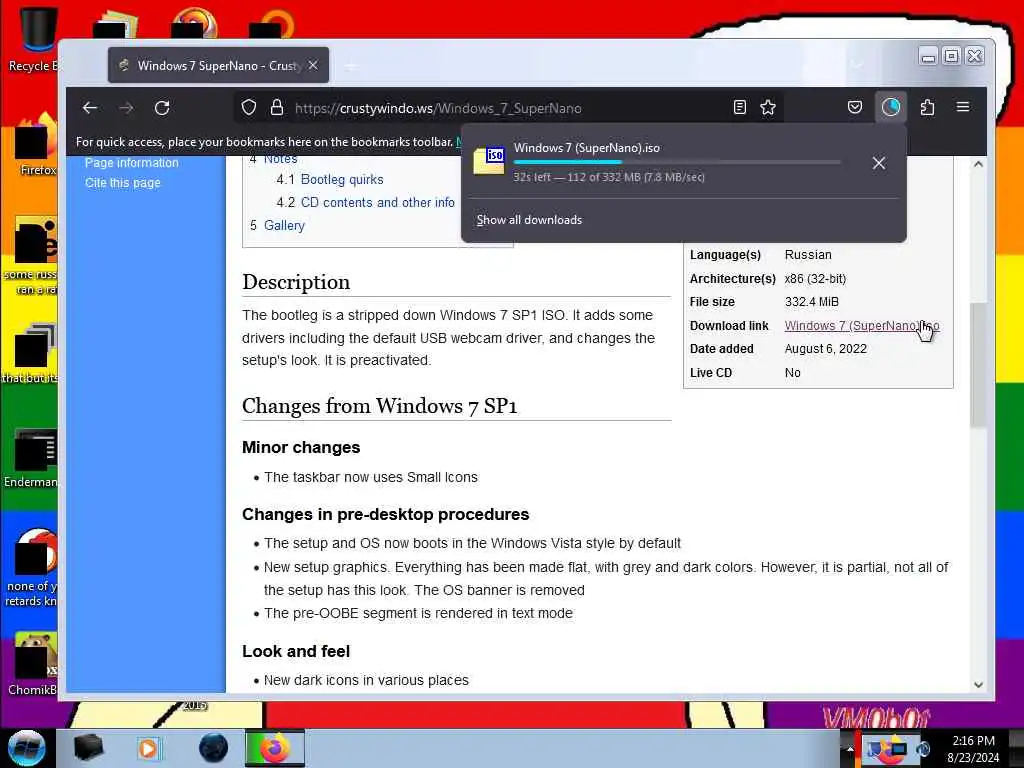Click the date August 6, 2022

(825, 349)
